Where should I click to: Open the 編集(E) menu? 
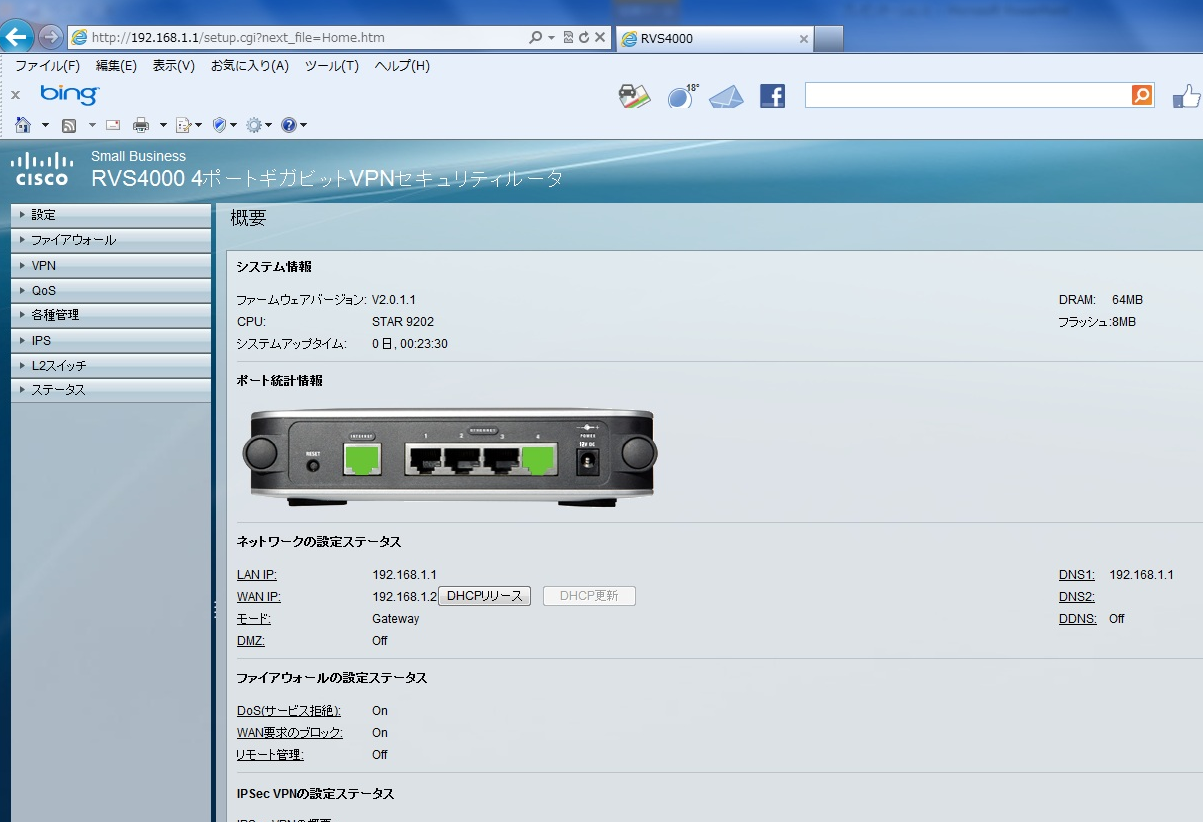tap(116, 66)
